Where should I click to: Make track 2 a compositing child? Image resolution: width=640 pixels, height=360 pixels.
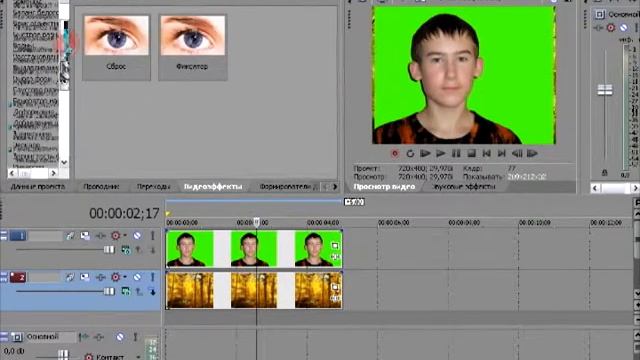(x=153, y=292)
